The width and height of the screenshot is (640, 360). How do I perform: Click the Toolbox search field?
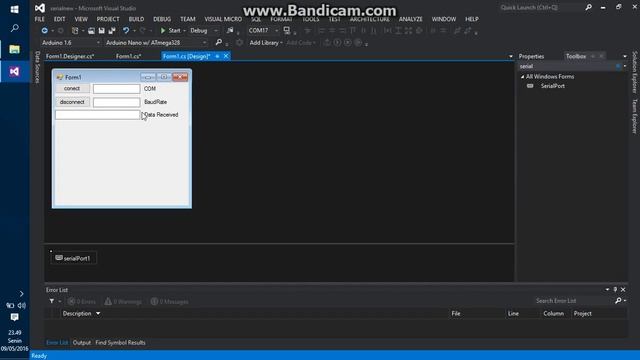click(567, 66)
